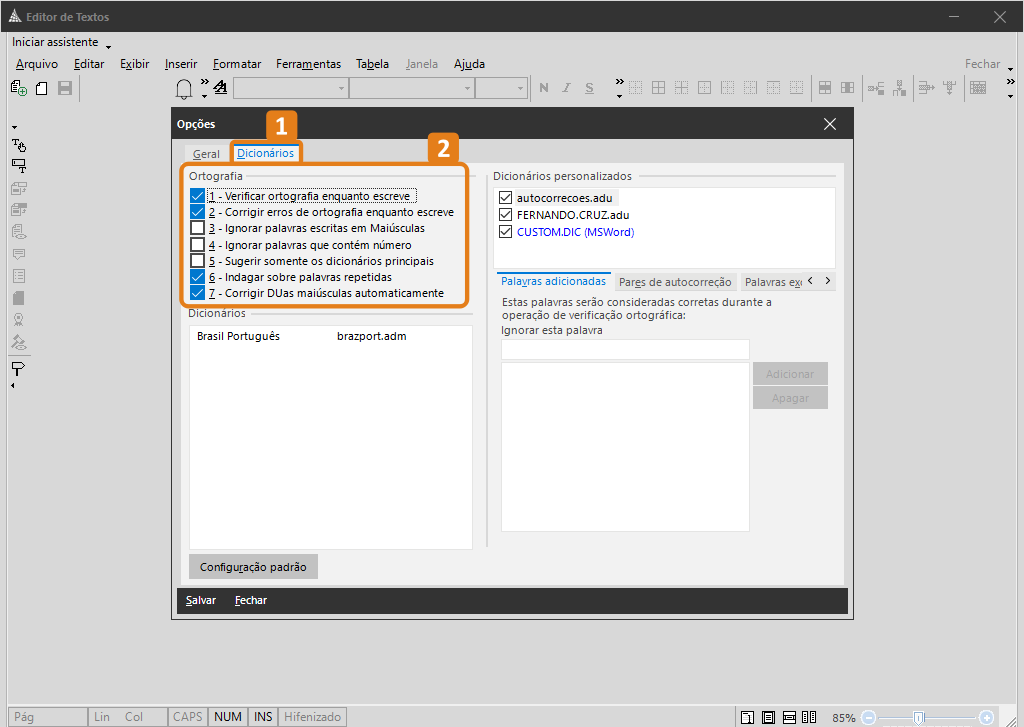Uncheck Corrigir DUas maiúsculas automaticamente
The image size is (1024, 727).
pyautogui.click(x=197, y=293)
